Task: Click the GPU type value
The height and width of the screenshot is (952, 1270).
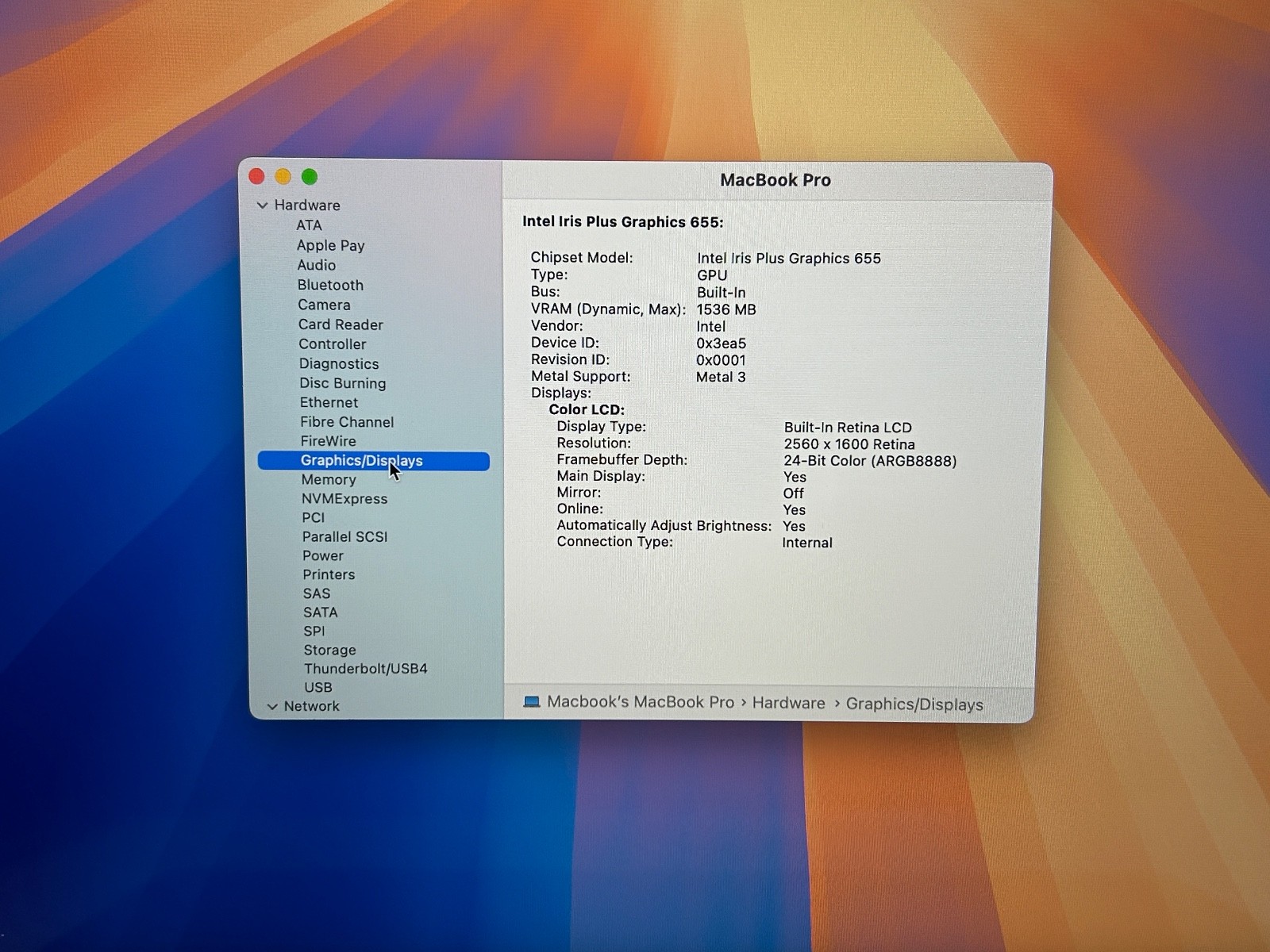Action: (x=712, y=275)
